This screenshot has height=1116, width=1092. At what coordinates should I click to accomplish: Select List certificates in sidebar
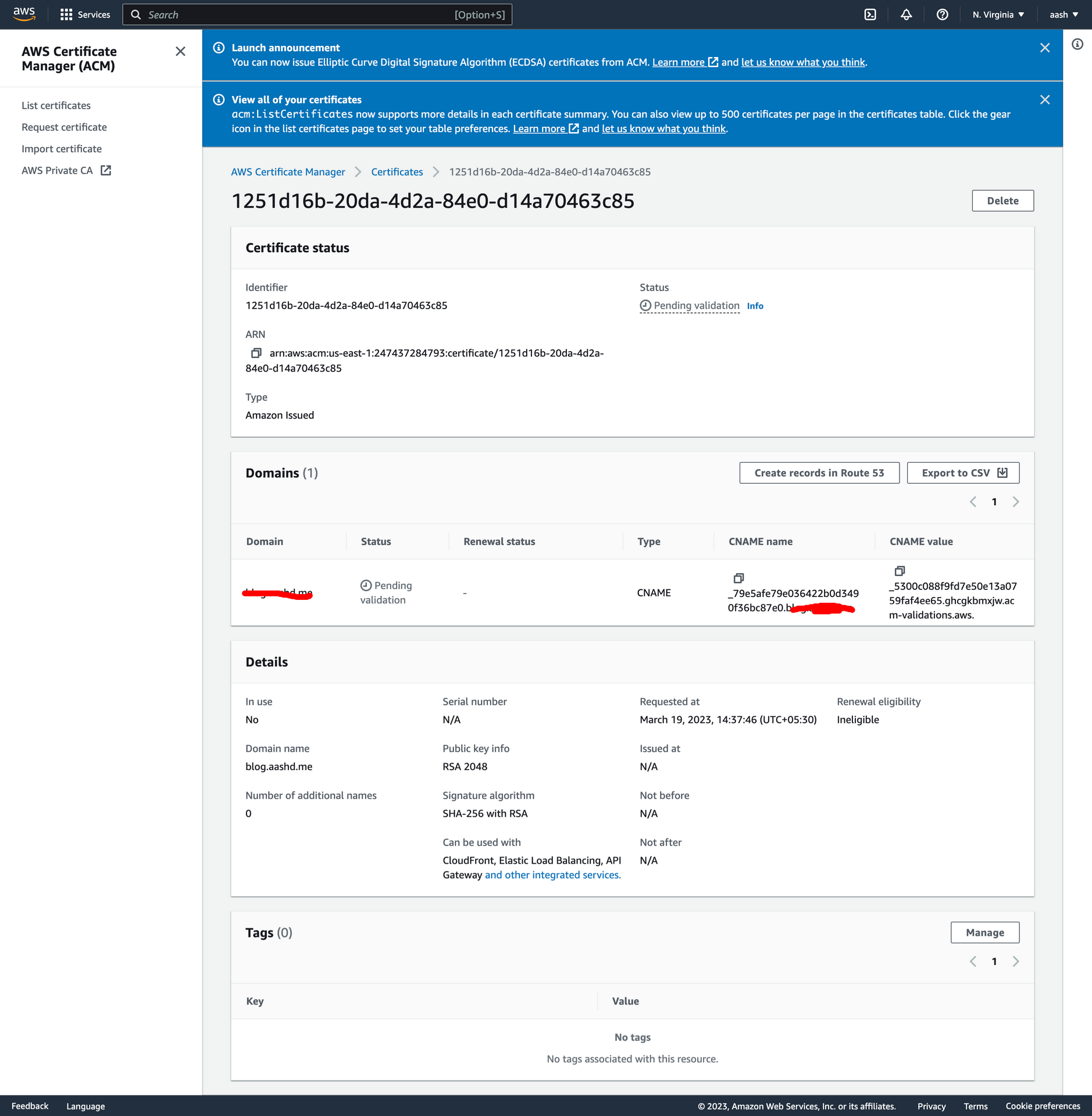point(56,106)
